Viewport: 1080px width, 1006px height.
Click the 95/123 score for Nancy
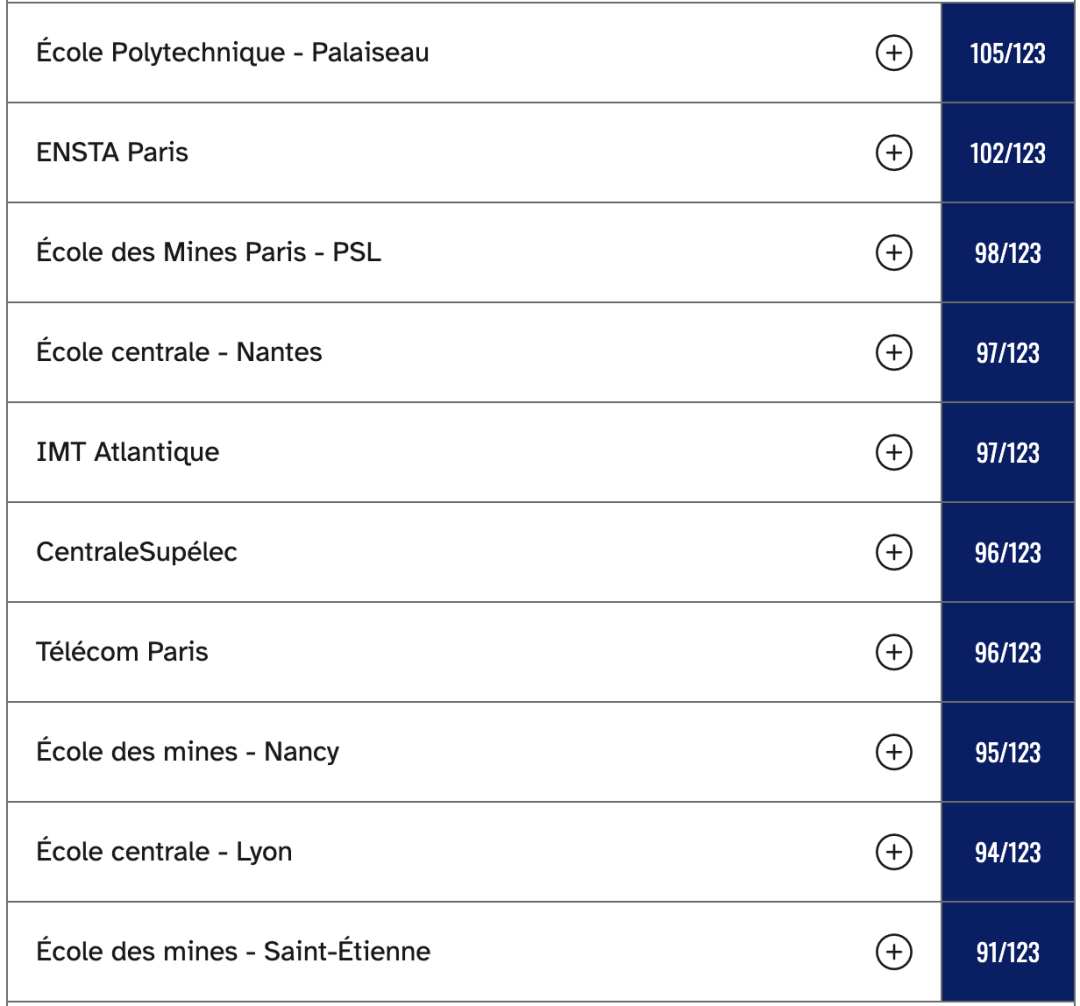coord(1007,752)
